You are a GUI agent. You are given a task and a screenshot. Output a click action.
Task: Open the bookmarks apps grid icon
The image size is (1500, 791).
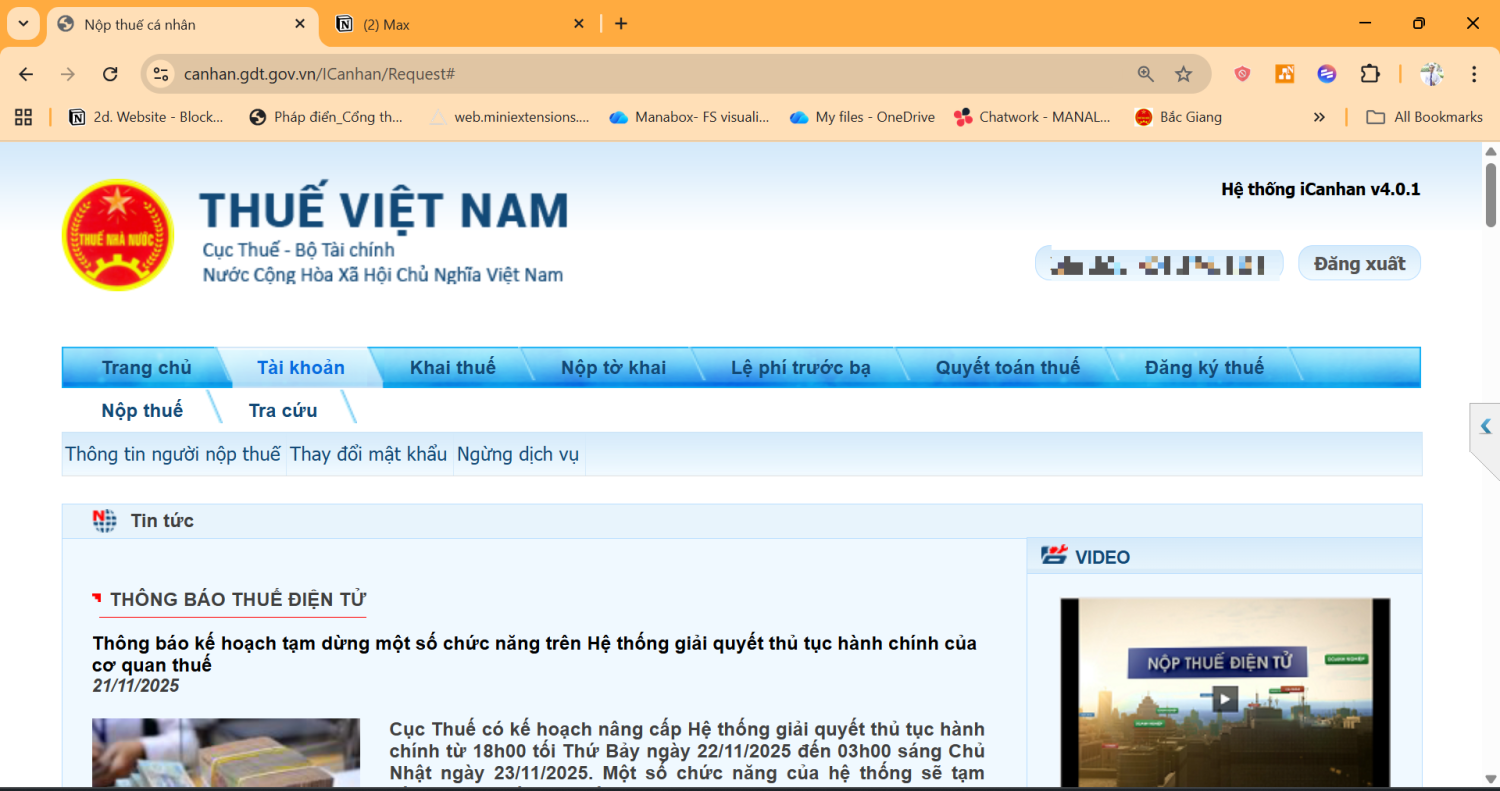(24, 117)
